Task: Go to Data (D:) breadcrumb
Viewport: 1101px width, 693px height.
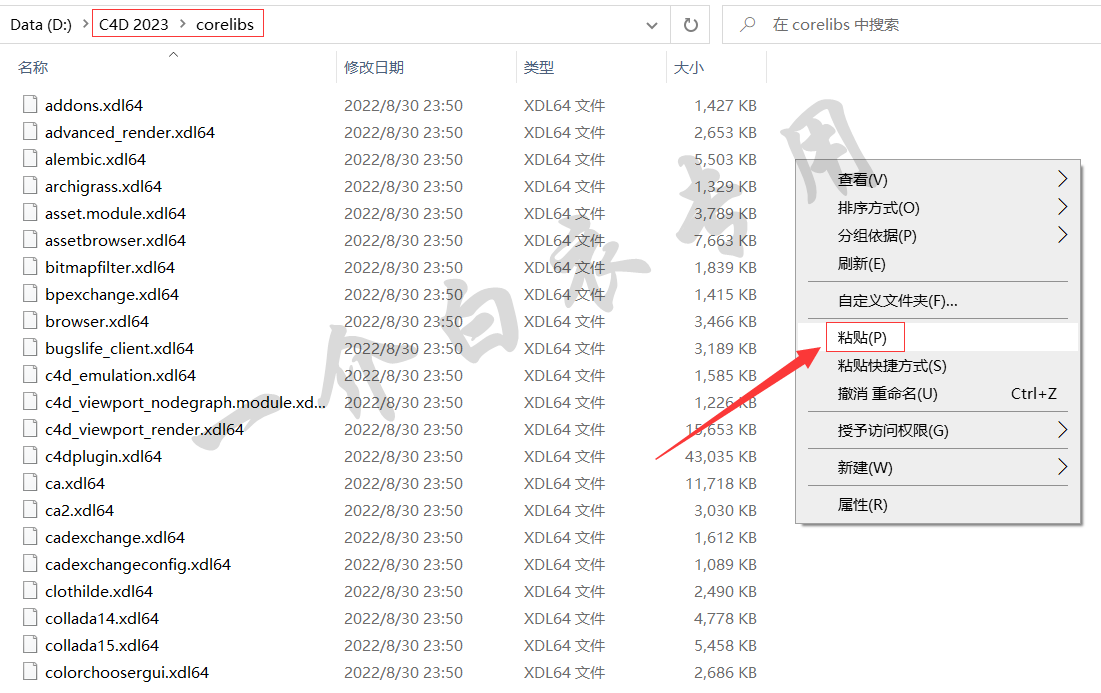Action: point(41,25)
